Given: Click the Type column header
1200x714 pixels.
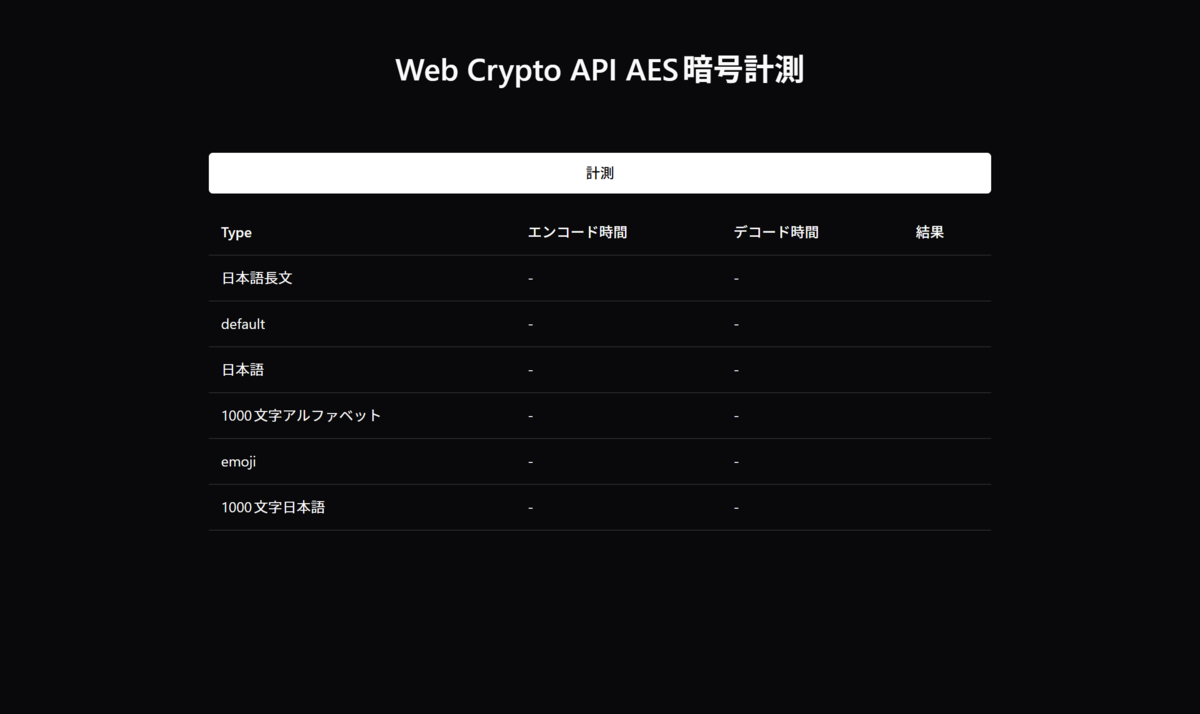Looking at the screenshot, I should pyautogui.click(x=236, y=232).
